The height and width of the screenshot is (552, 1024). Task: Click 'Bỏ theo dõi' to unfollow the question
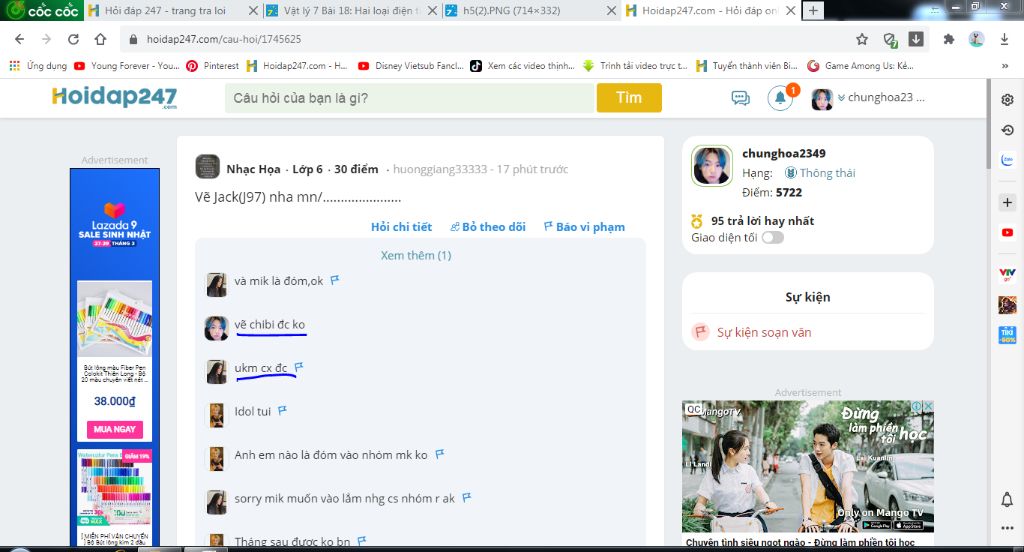coord(488,227)
